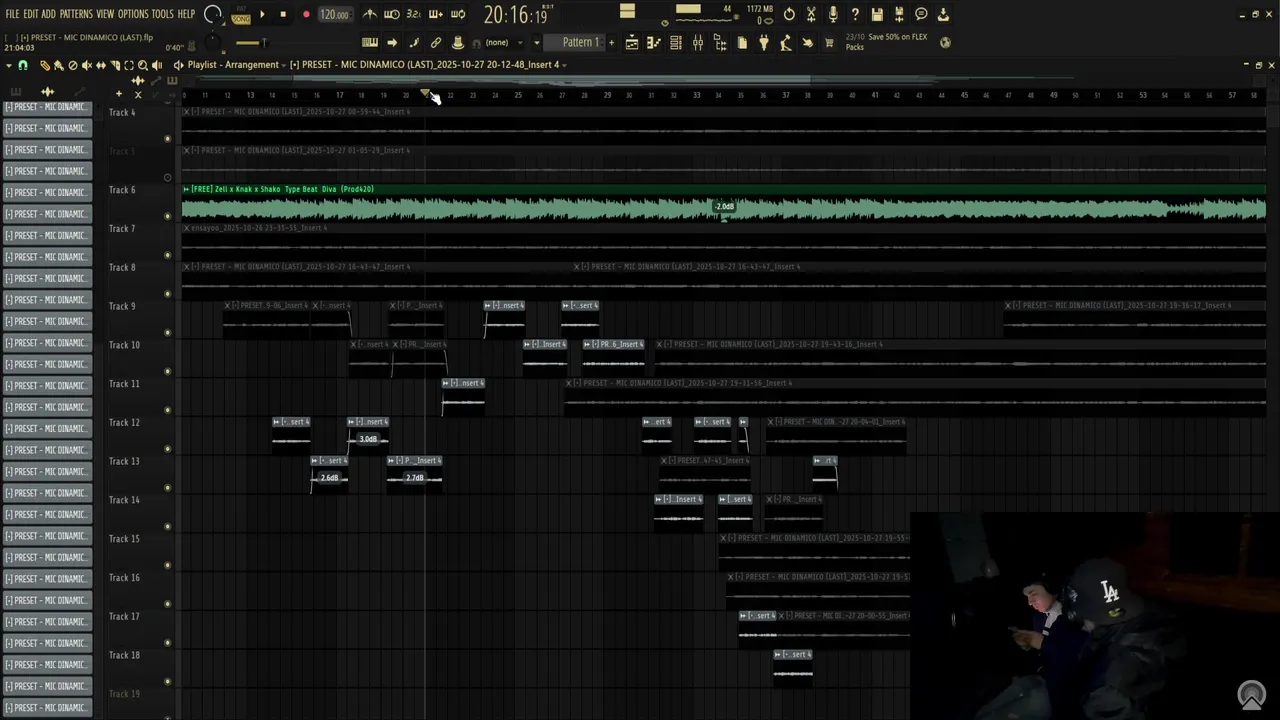Toggle the metronome icon
Screen dimensions: 1280x720
click(x=370, y=15)
